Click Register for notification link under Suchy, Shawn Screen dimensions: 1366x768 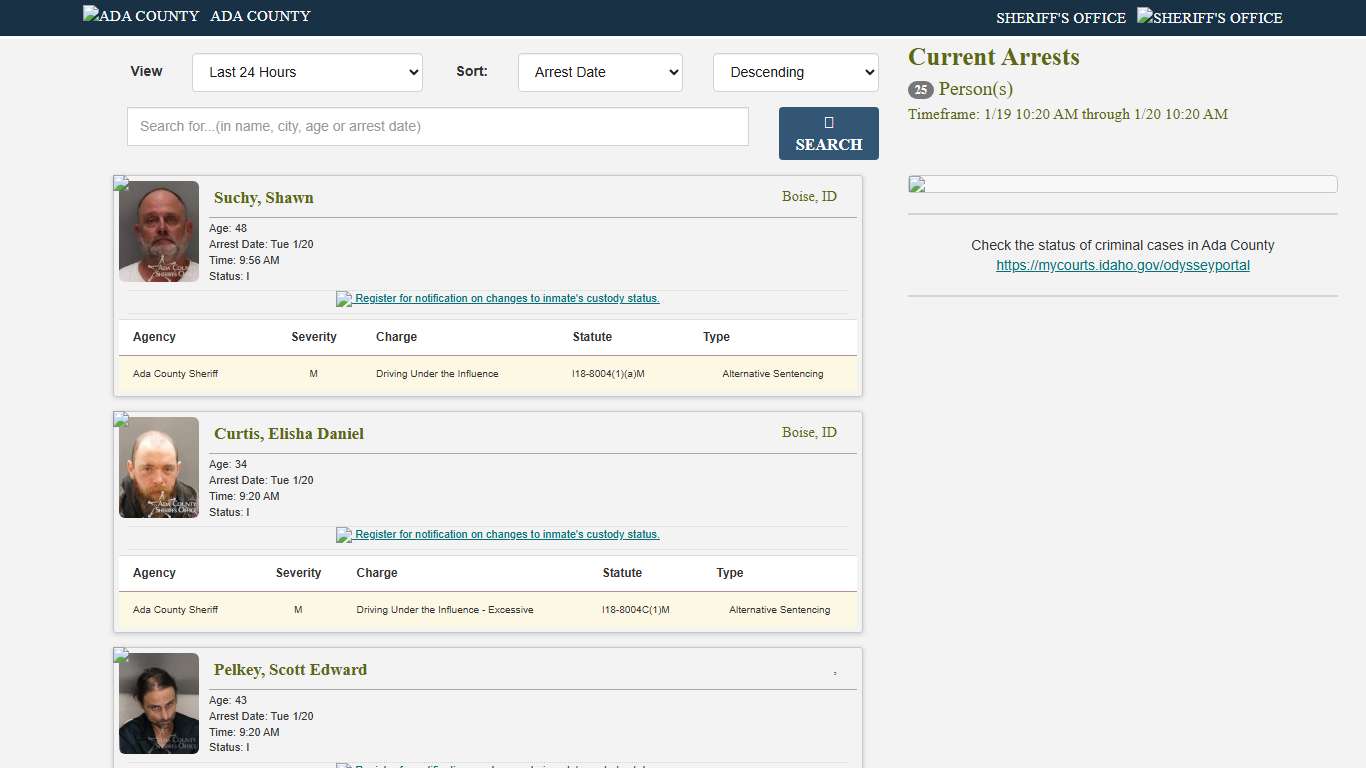(507, 298)
